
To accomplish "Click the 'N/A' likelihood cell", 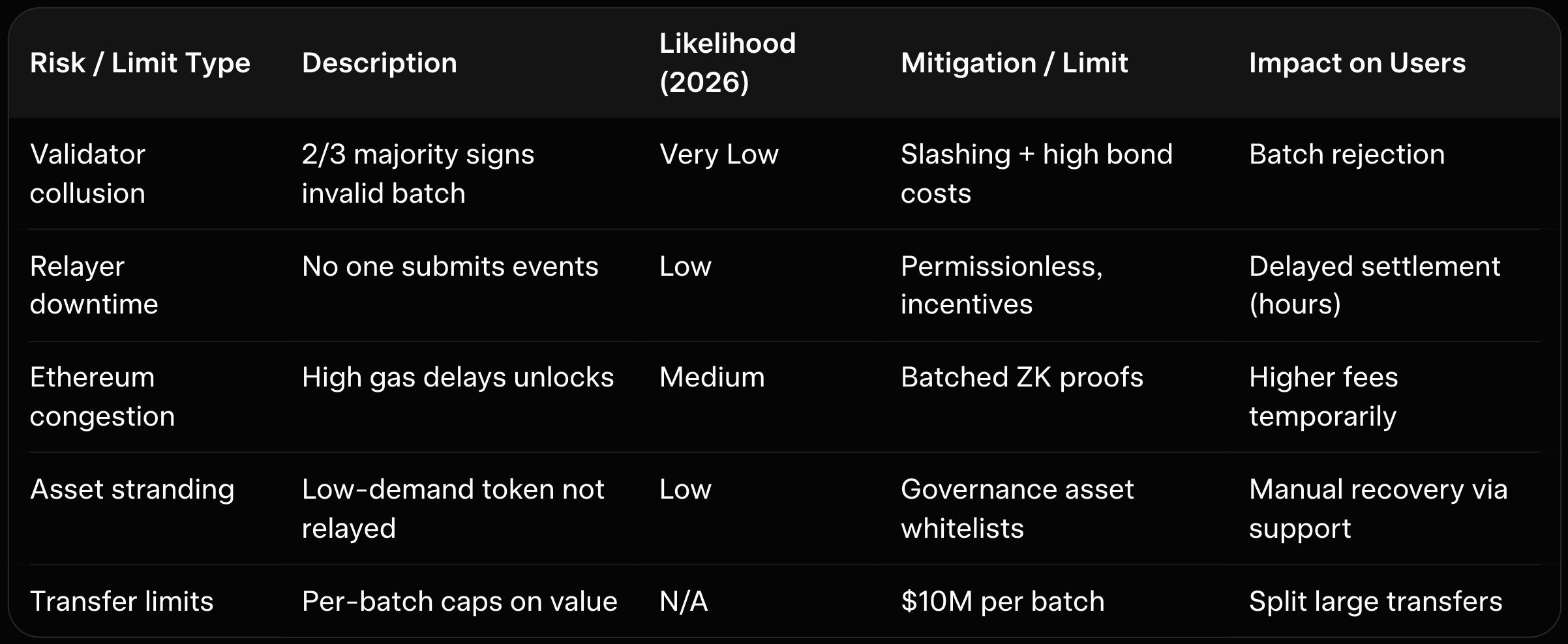I will coord(684,601).
